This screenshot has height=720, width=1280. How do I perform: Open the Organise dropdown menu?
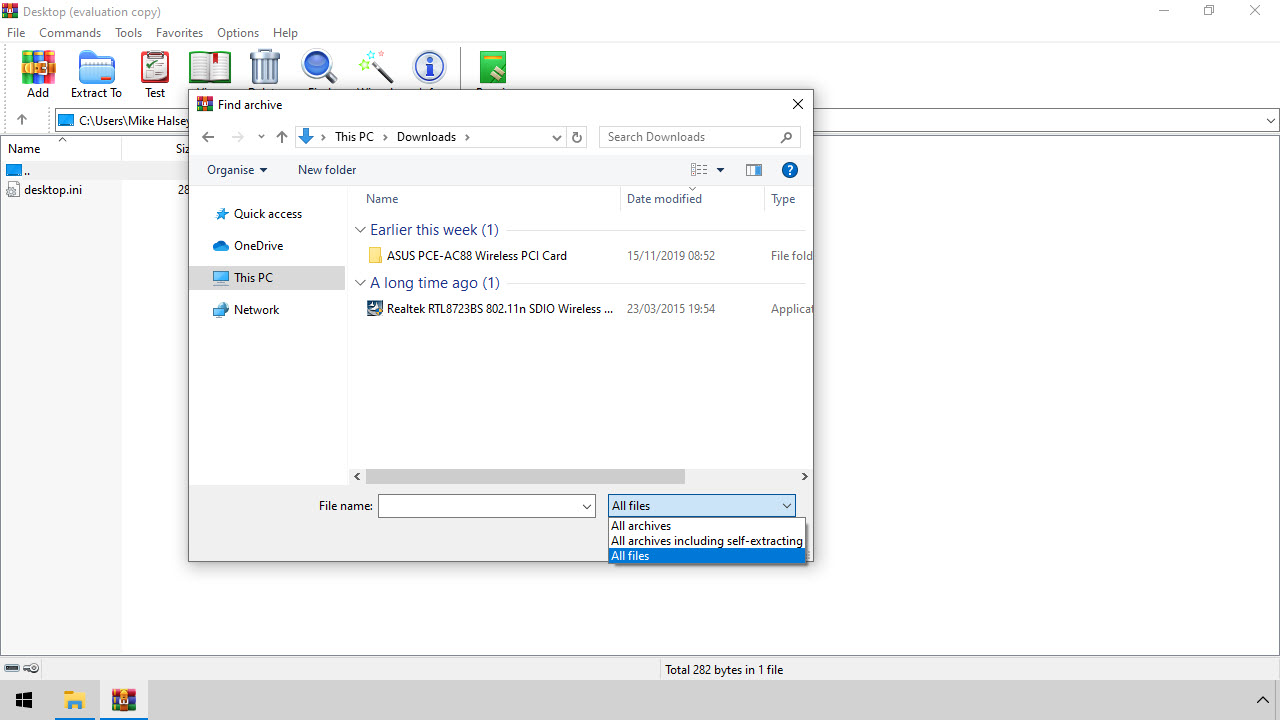(x=237, y=170)
